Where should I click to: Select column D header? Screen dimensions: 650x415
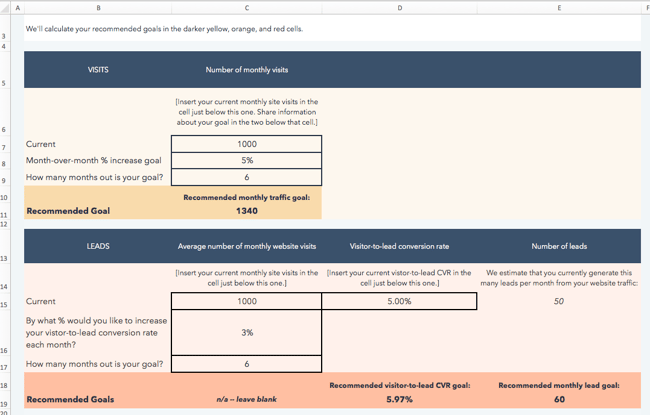pyautogui.click(x=399, y=8)
